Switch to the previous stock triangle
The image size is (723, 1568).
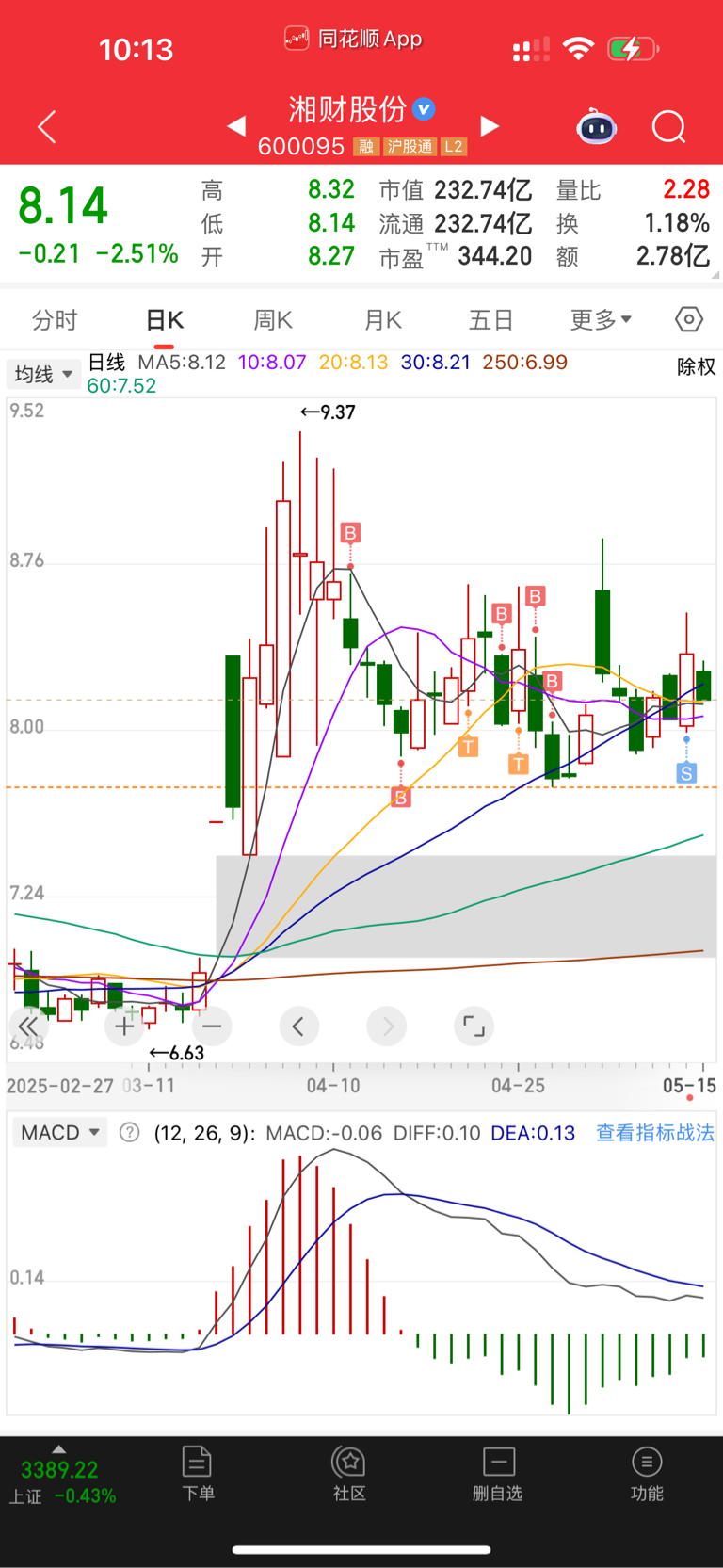click(x=236, y=126)
